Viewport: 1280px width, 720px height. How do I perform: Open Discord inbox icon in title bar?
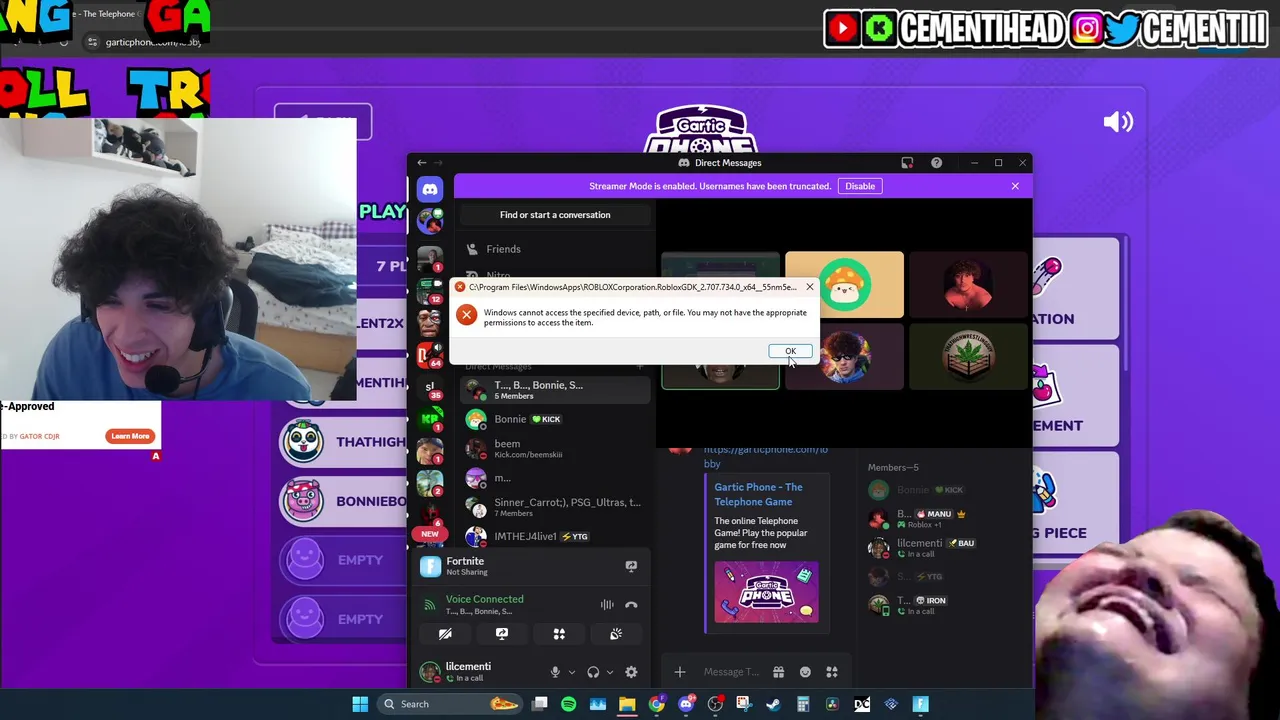point(907,163)
